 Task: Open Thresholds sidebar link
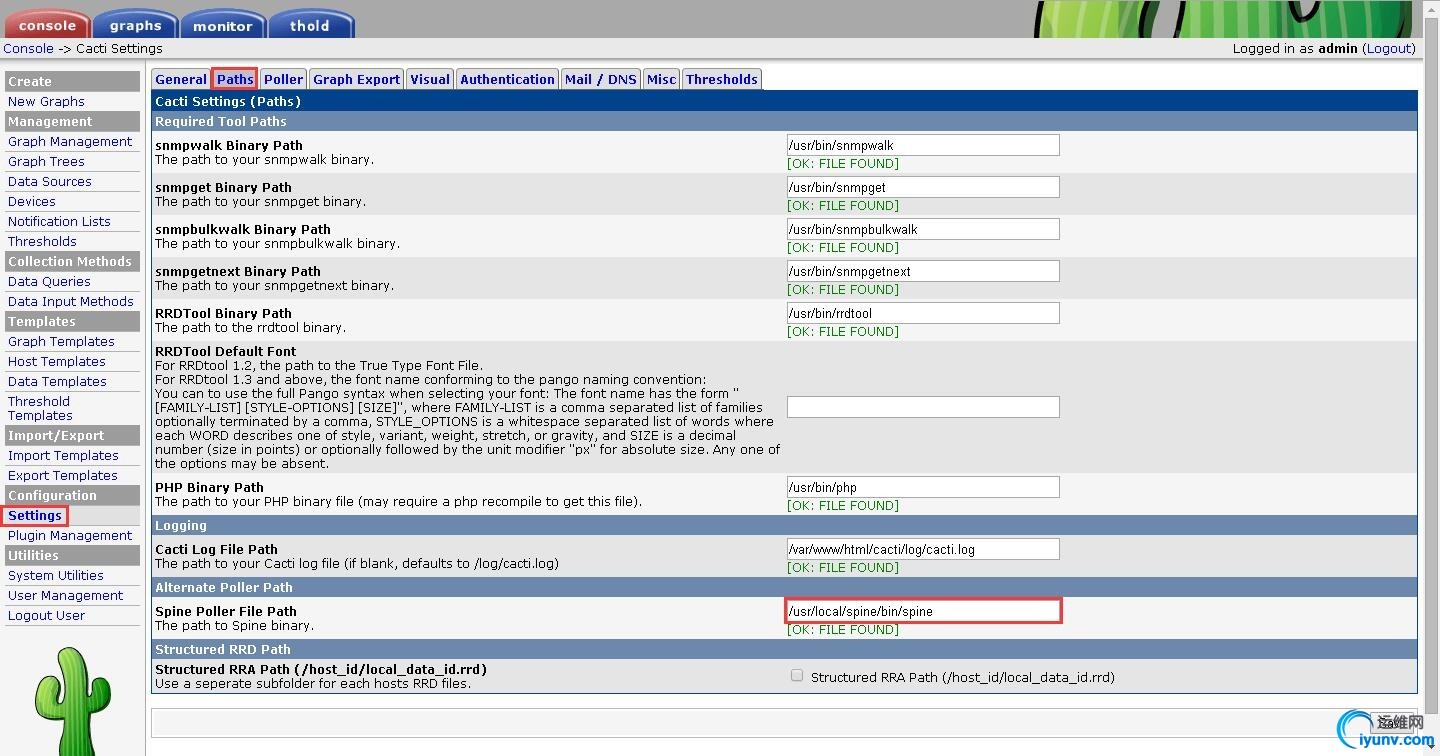(42, 241)
